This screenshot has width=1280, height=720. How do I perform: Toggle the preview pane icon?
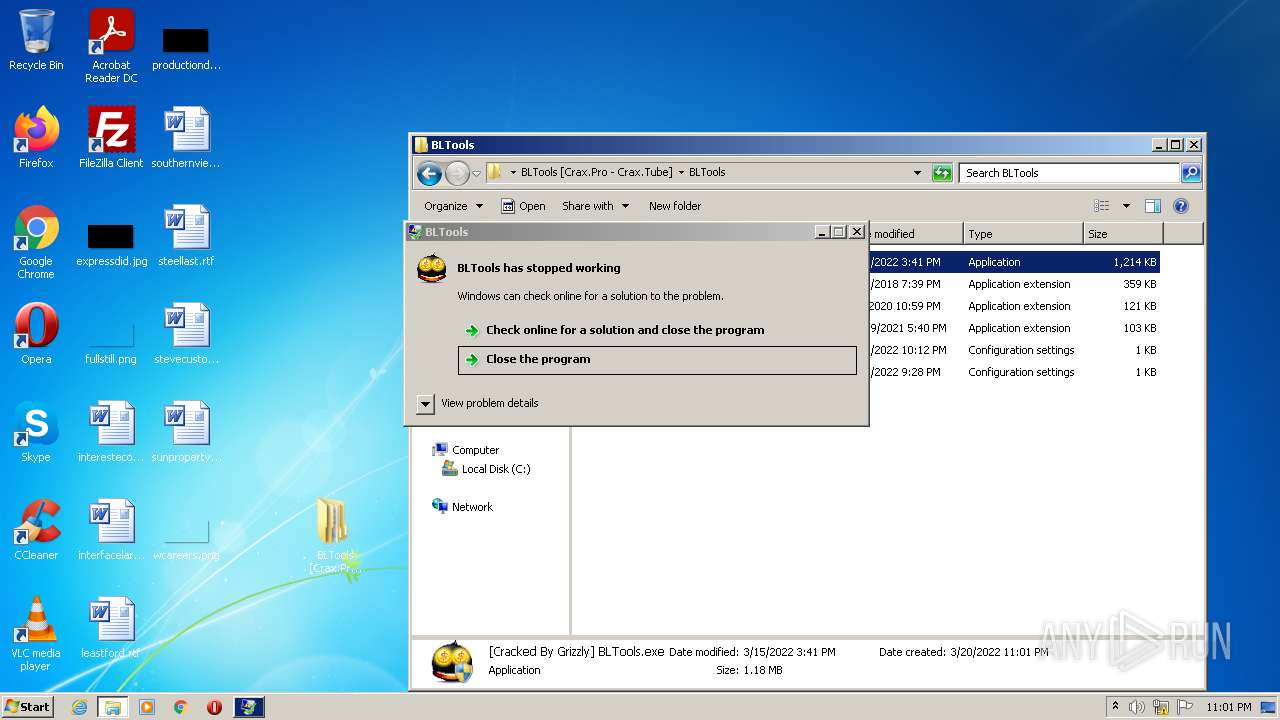1152,206
